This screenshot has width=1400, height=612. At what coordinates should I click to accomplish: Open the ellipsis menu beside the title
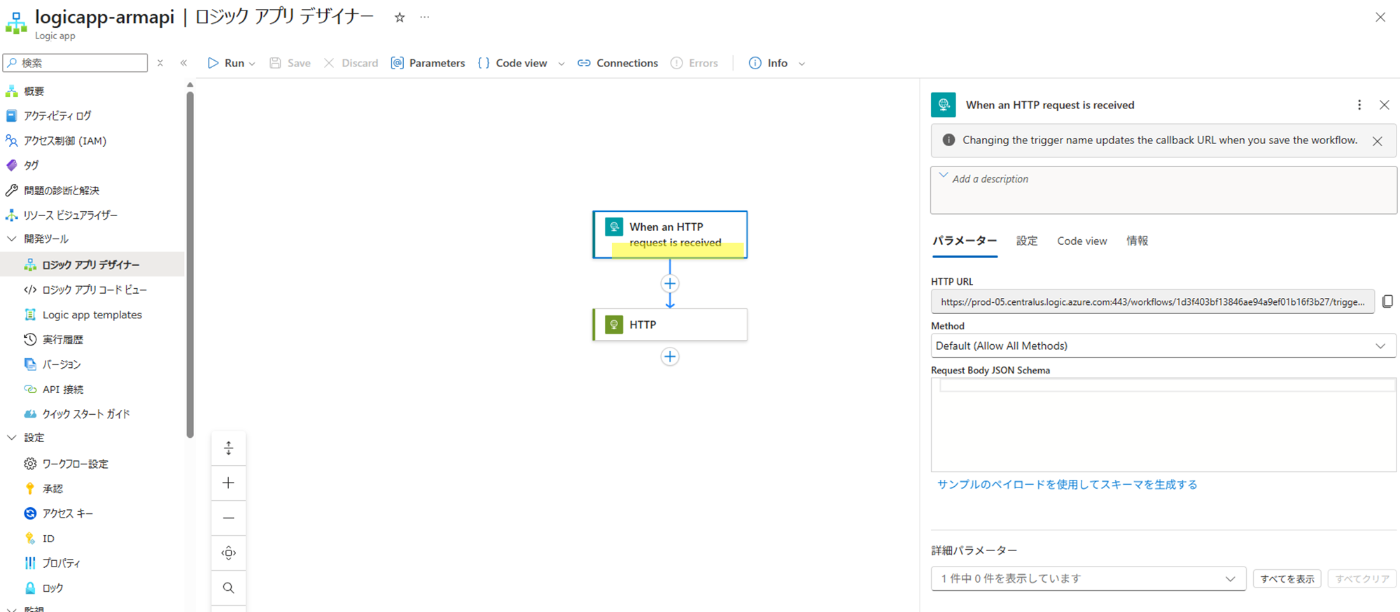[x=424, y=17]
